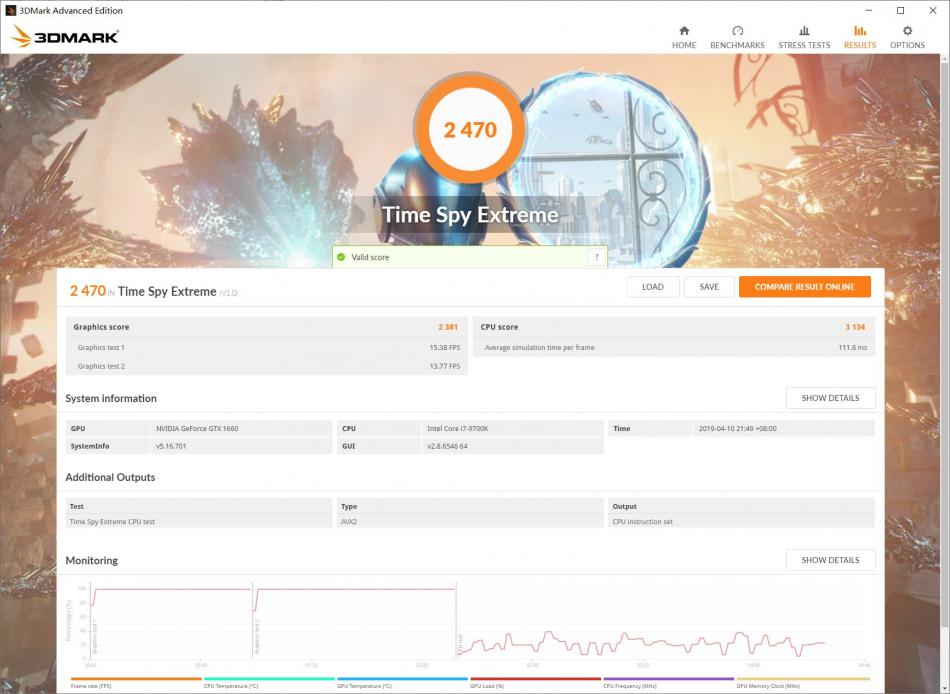Viewport: 950px width, 694px height.
Task: Click the green valid score checkmark
Action: point(341,257)
